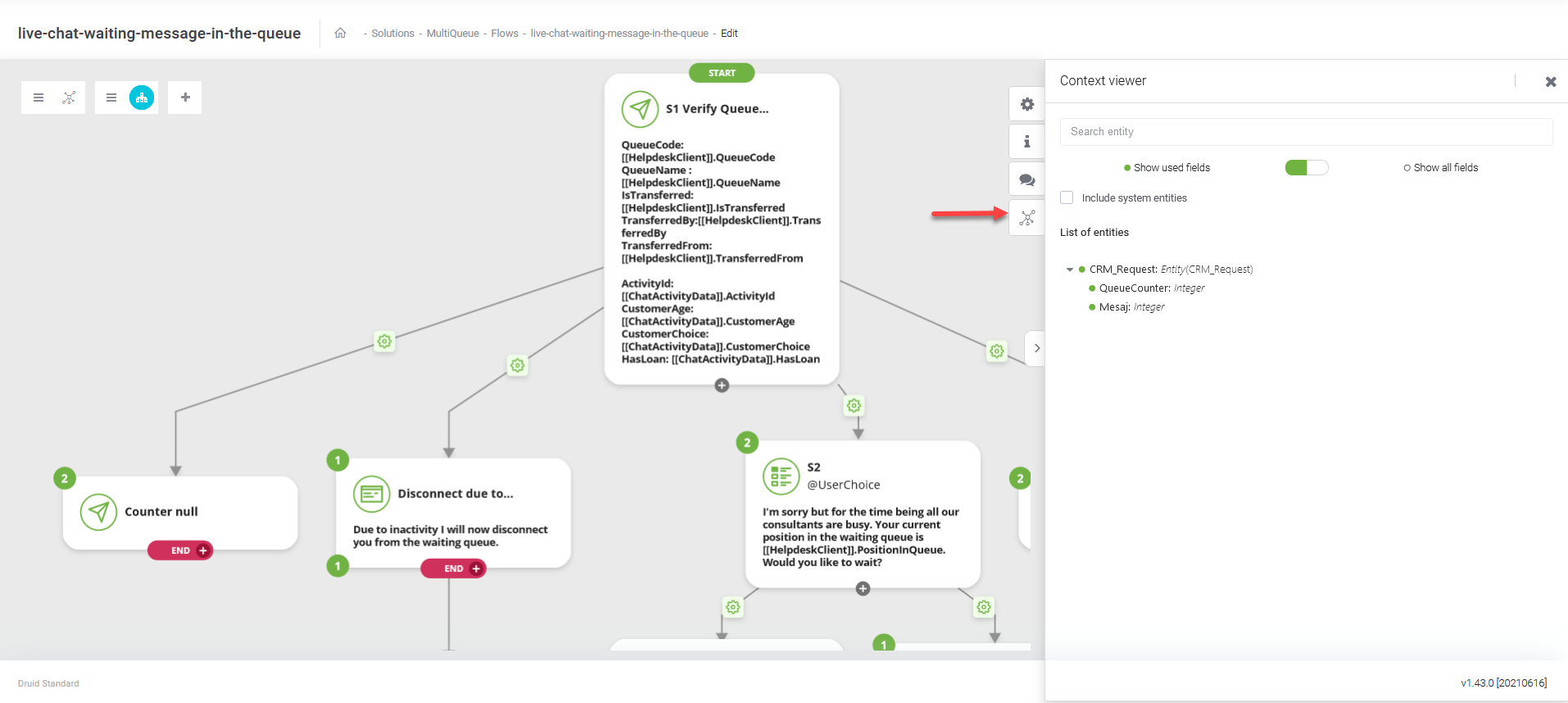Enable Include system entities checkbox

(x=1067, y=198)
